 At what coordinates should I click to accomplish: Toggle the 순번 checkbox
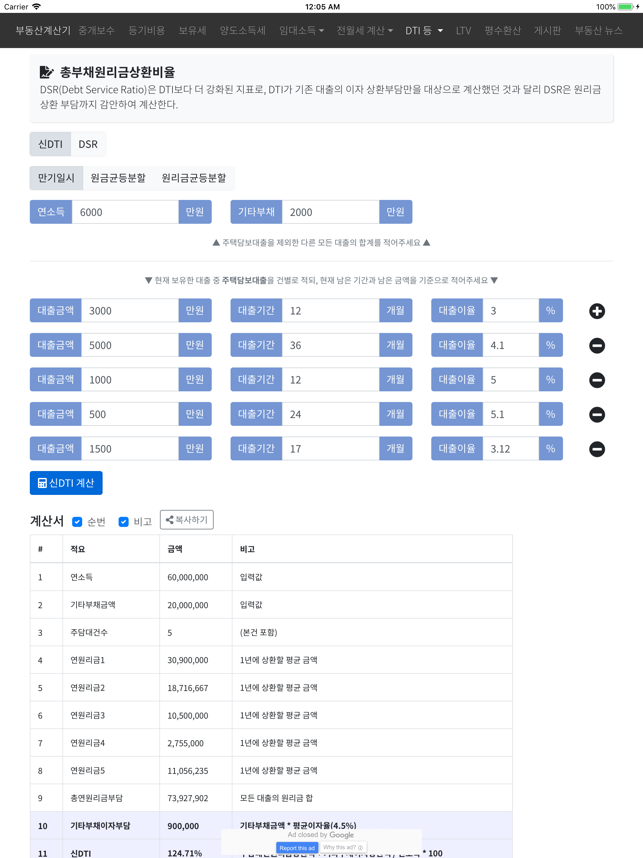tap(77, 522)
